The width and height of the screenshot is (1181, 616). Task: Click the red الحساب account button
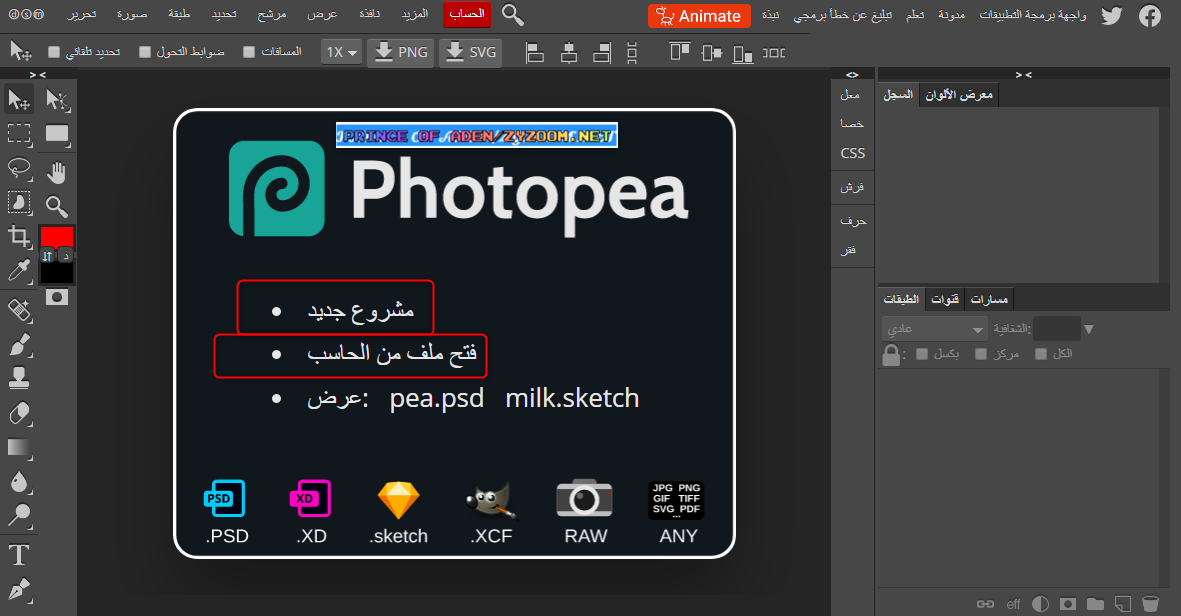(467, 14)
